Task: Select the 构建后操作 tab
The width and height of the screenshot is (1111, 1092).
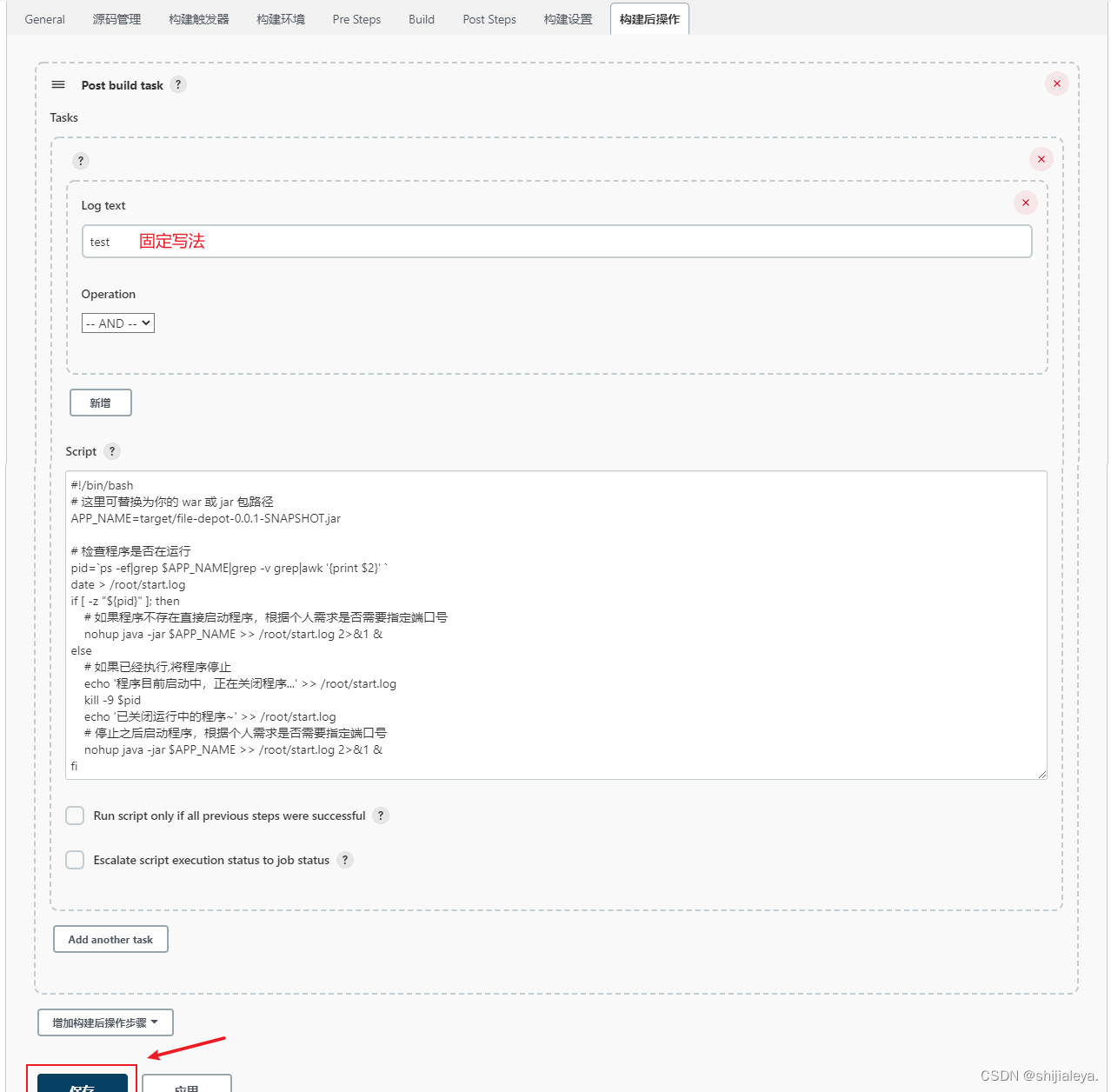Action: click(x=649, y=19)
